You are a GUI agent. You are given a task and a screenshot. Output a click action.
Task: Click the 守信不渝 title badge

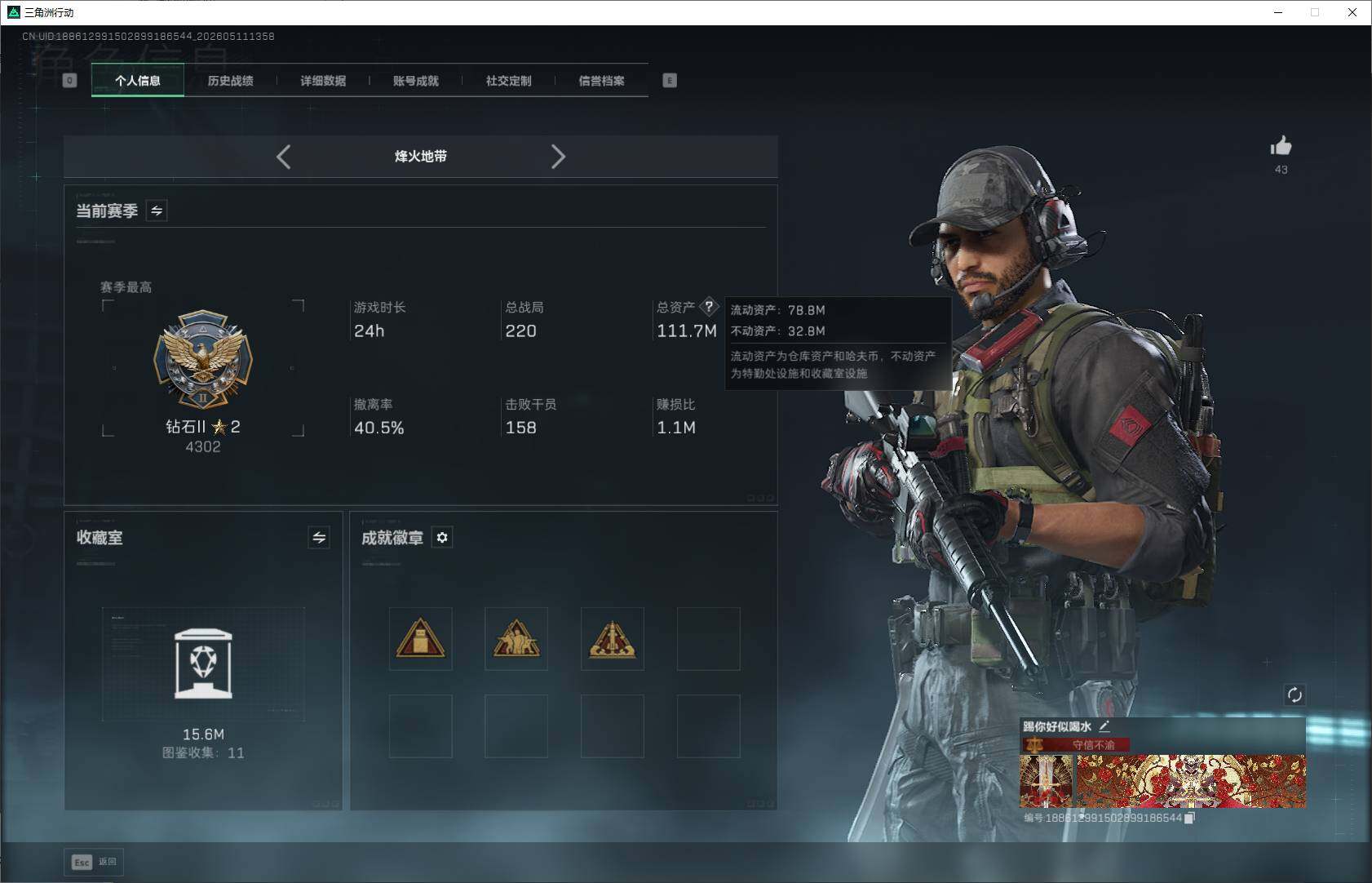[1076, 744]
